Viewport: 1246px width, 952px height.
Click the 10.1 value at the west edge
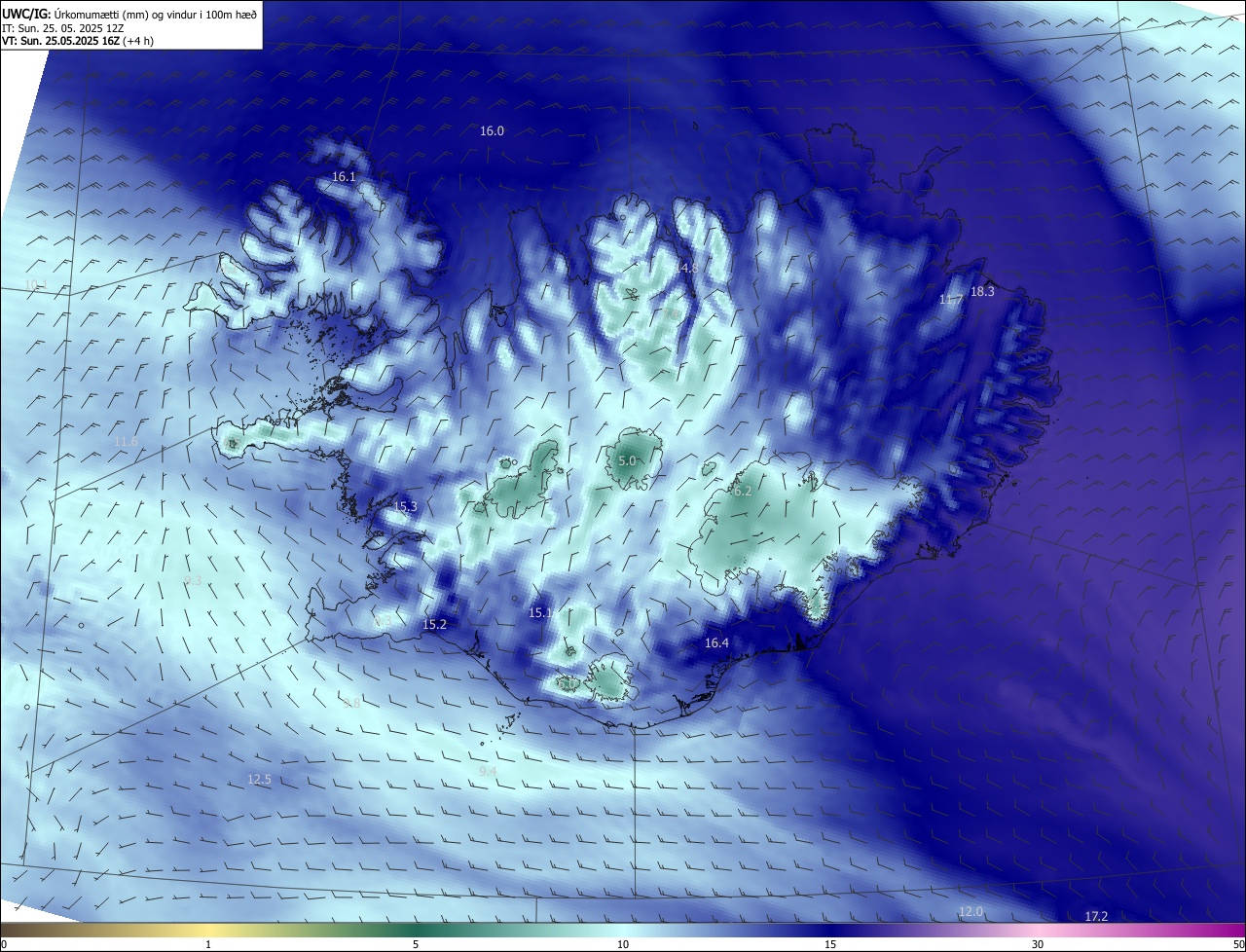(36, 284)
